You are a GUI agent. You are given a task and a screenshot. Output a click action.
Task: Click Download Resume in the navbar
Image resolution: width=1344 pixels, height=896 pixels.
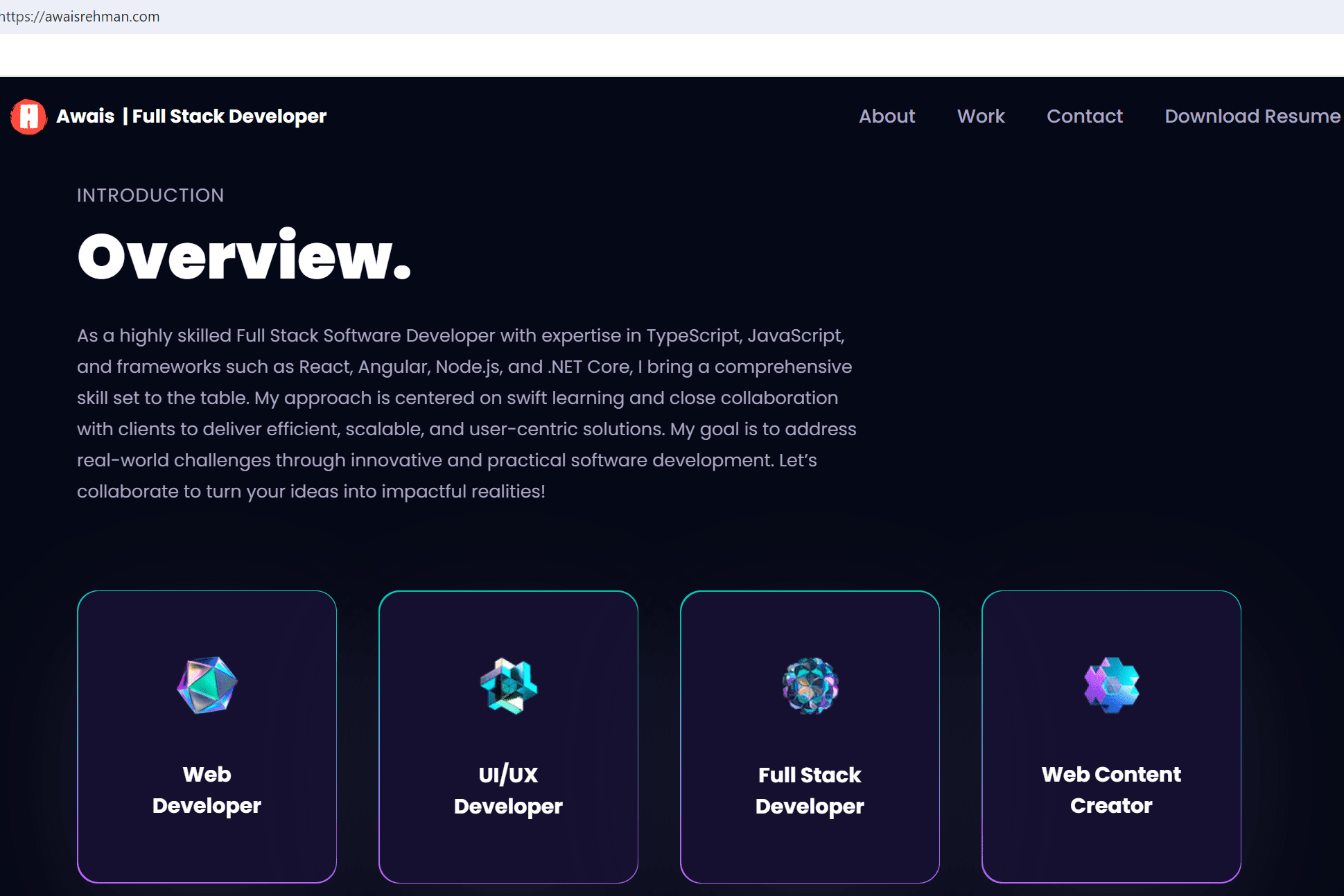1252,116
